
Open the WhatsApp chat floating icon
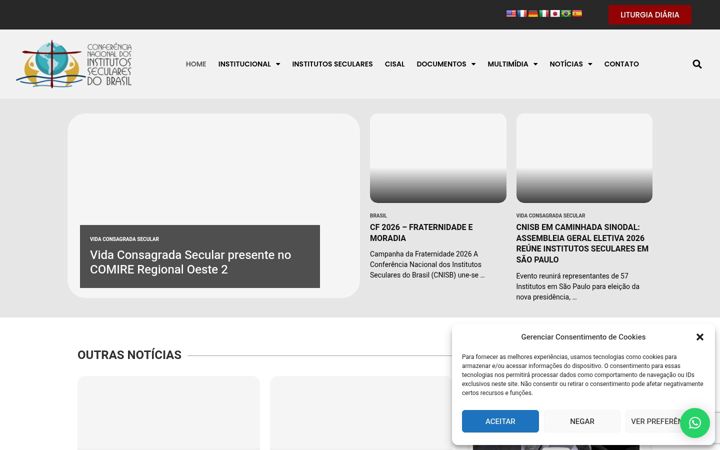[x=695, y=423]
